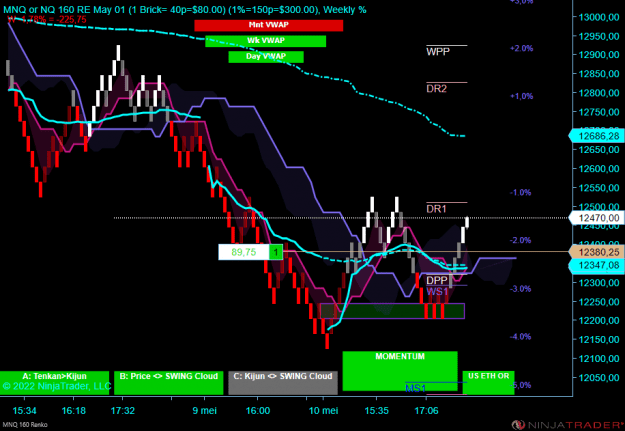Viewport: 625px width, 431px height.
Task: Click the +1,0% weekly percent label
Action: tap(521, 96)
